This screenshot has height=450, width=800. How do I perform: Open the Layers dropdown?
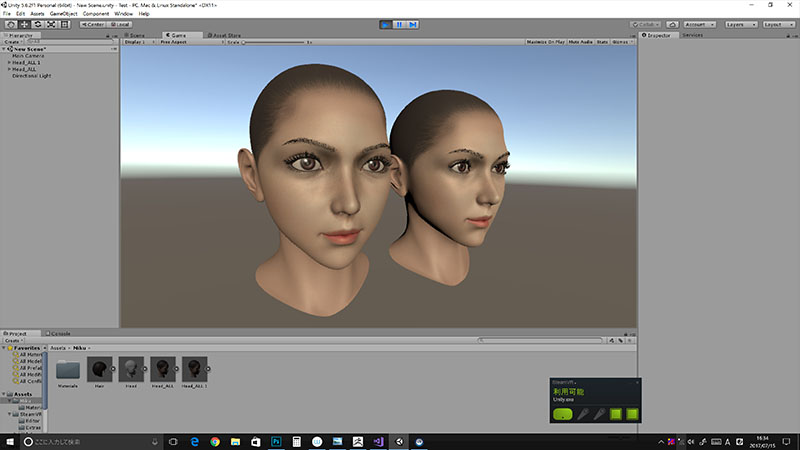(741, 24)
